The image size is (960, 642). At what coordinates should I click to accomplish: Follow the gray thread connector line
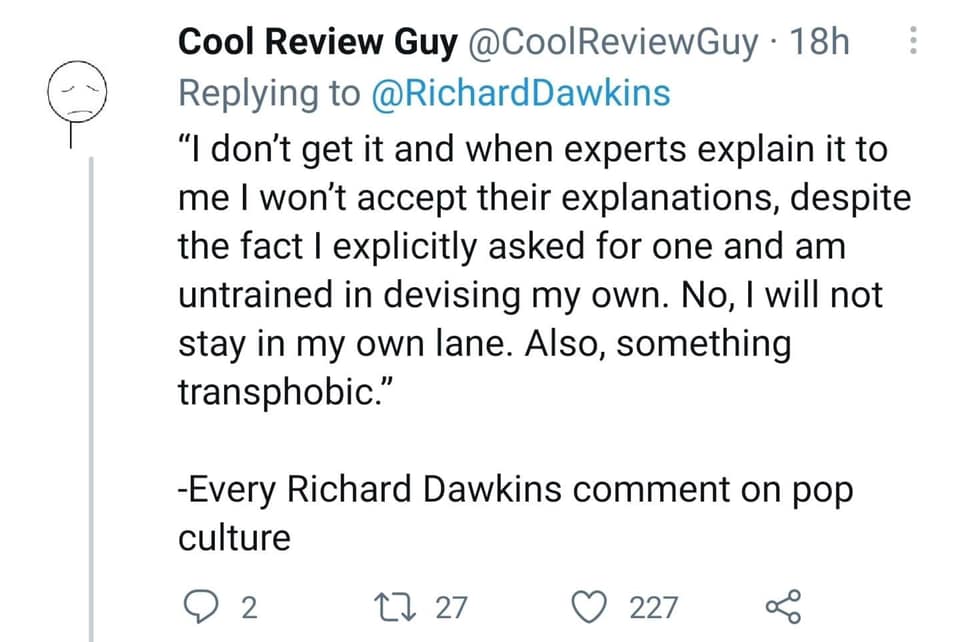pyautogui.click(x=91, y=400)
